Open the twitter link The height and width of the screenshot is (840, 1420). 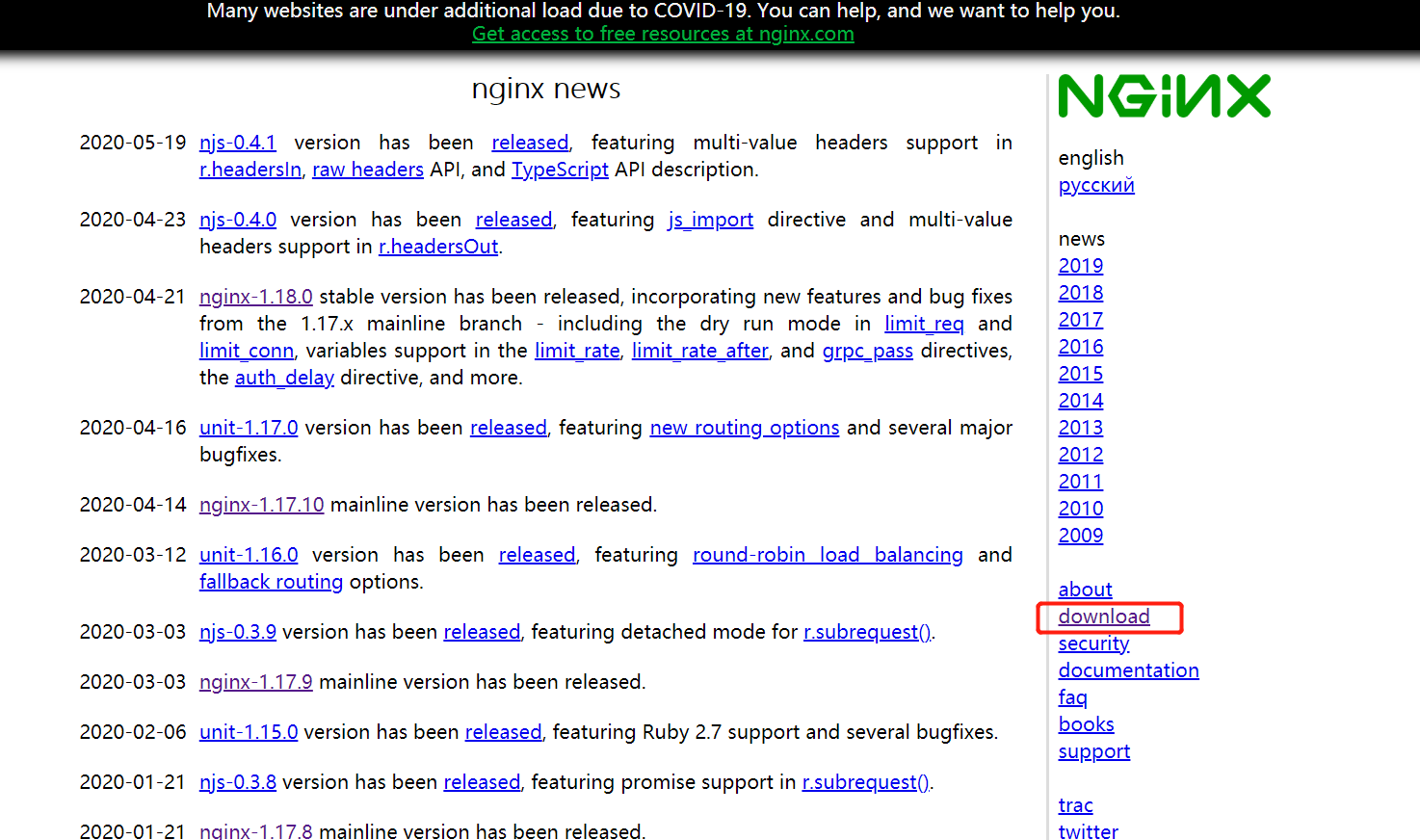click(1089, 830)
